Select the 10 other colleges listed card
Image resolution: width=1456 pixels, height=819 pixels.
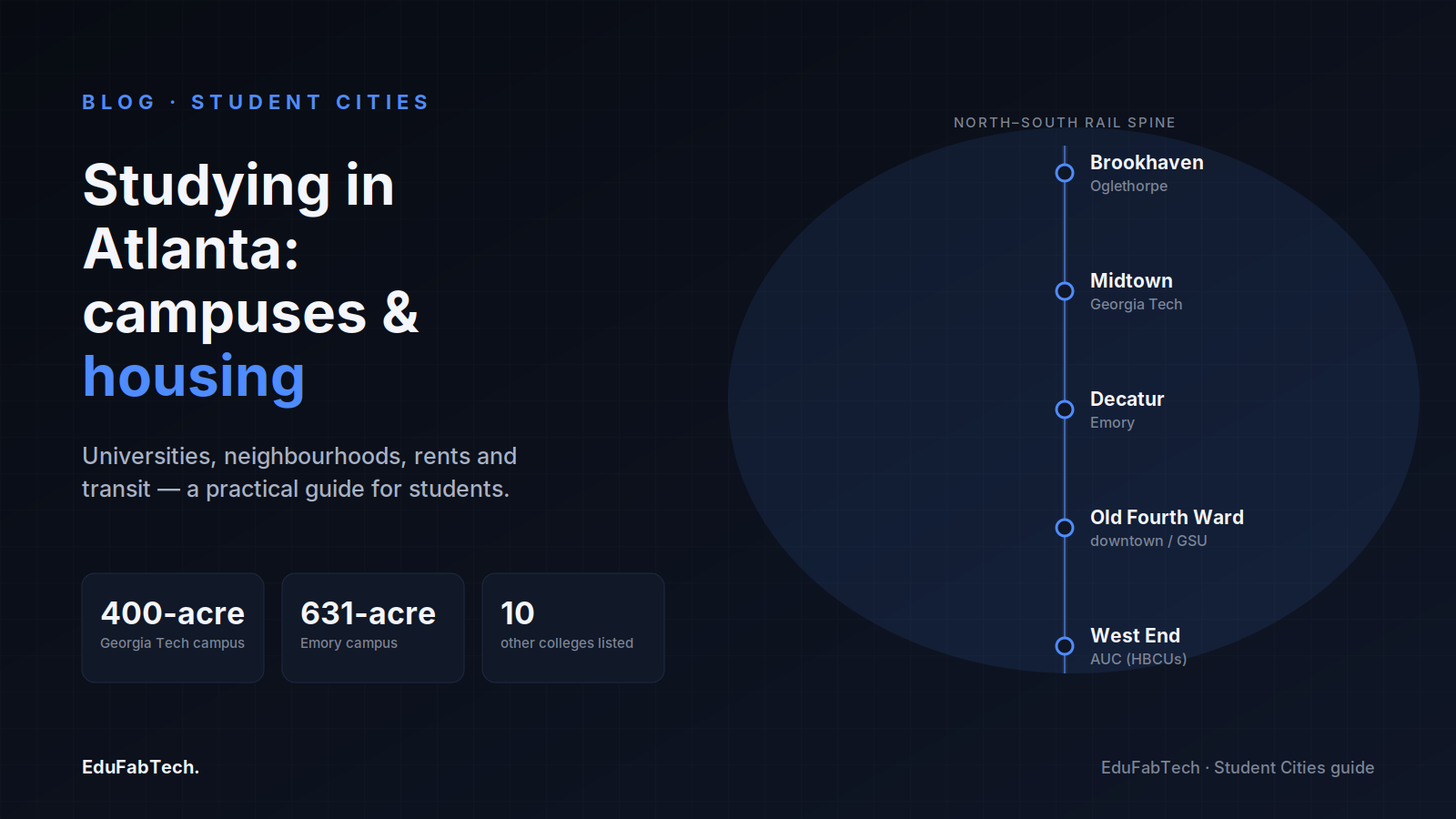click(573, 628)
